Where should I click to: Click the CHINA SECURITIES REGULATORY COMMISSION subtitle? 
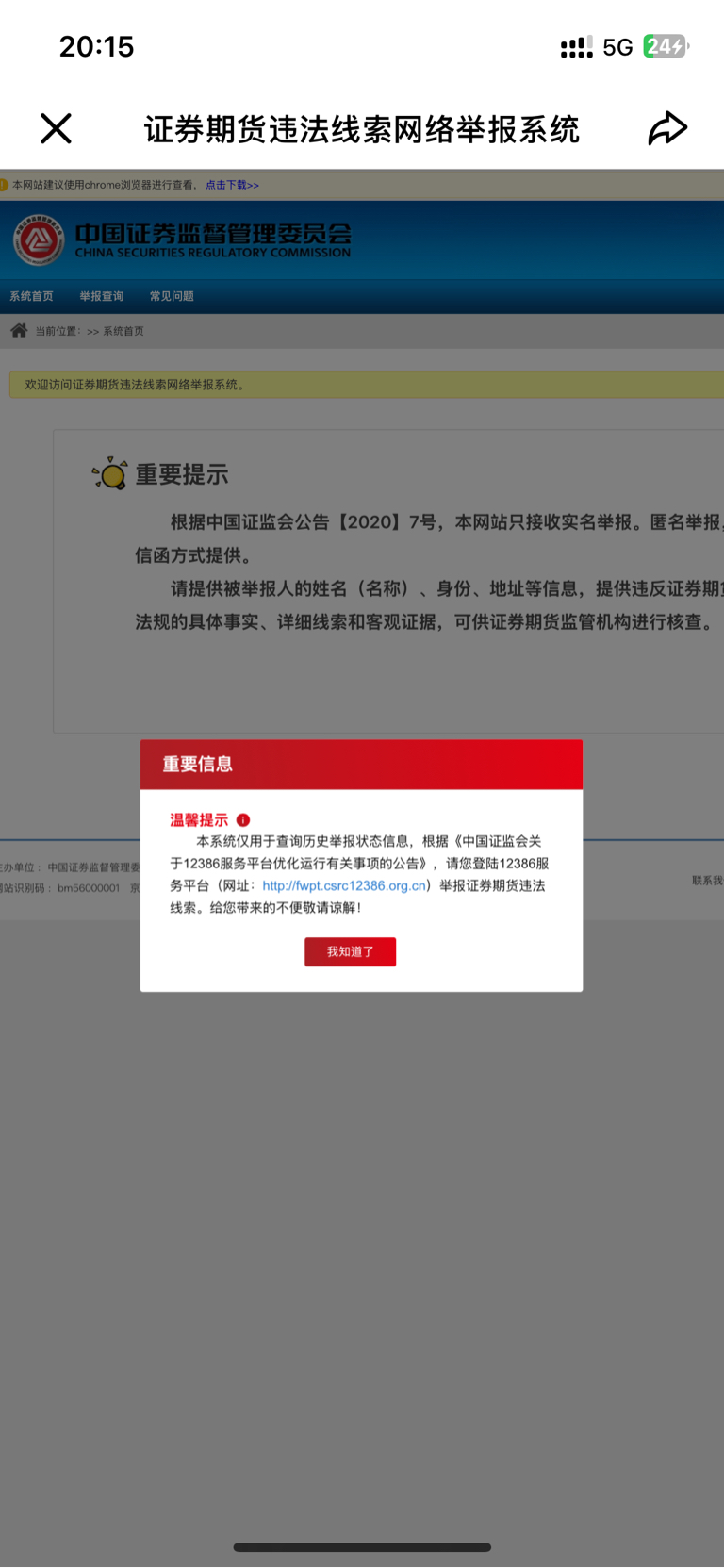point(213,253)
